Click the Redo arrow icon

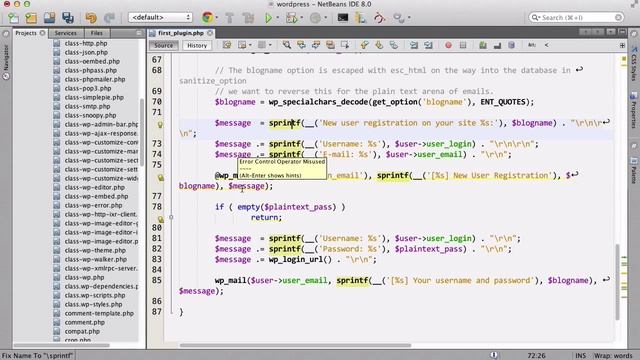109,18
